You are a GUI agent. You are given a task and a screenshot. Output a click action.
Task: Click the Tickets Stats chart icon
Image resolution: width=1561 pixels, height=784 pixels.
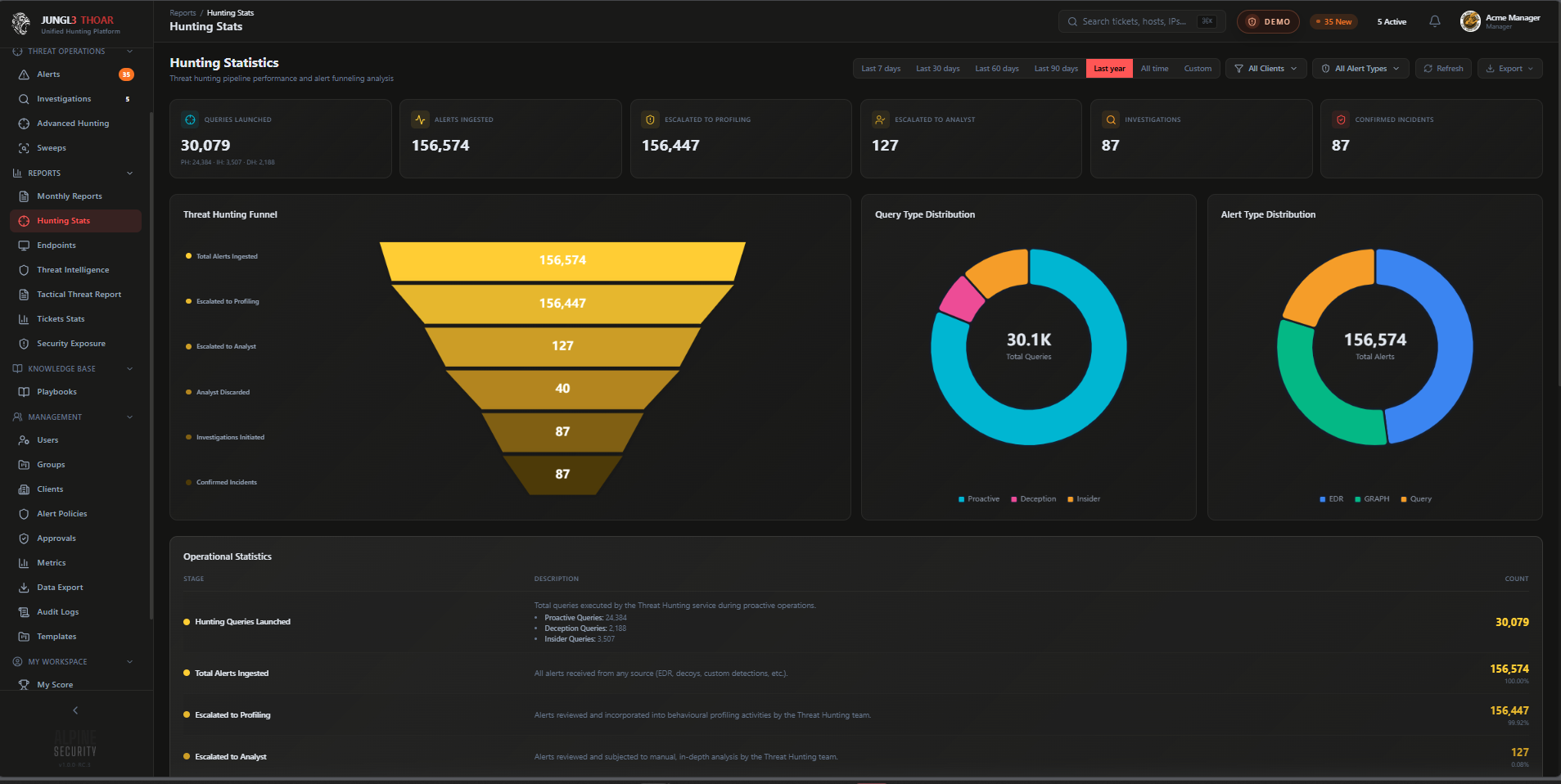pyautogui.click(x=24, y=319)
